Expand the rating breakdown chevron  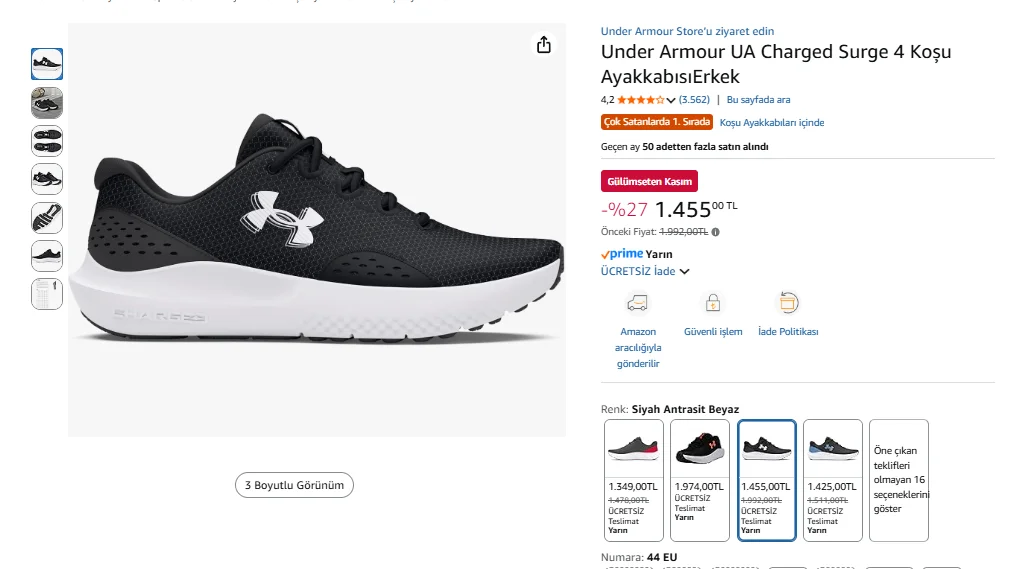(671, 100)
